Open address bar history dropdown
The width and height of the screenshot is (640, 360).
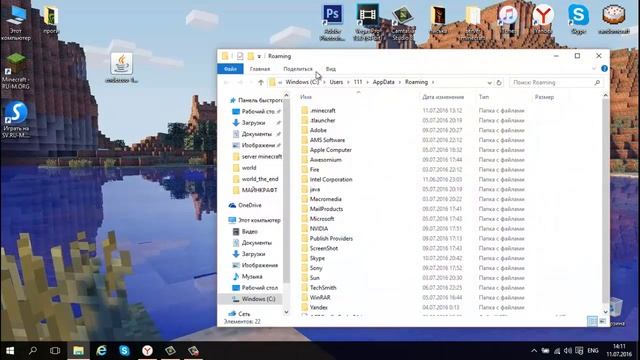point(489,82)
